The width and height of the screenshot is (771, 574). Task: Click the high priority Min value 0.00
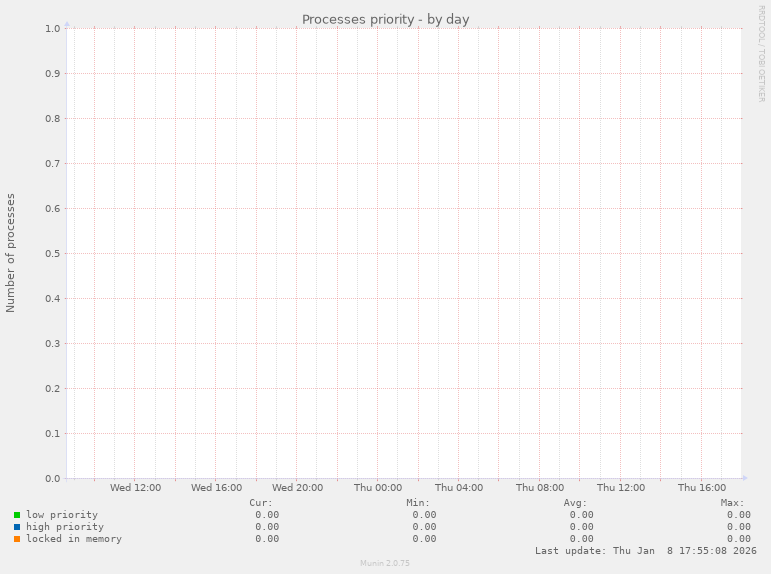424,527
